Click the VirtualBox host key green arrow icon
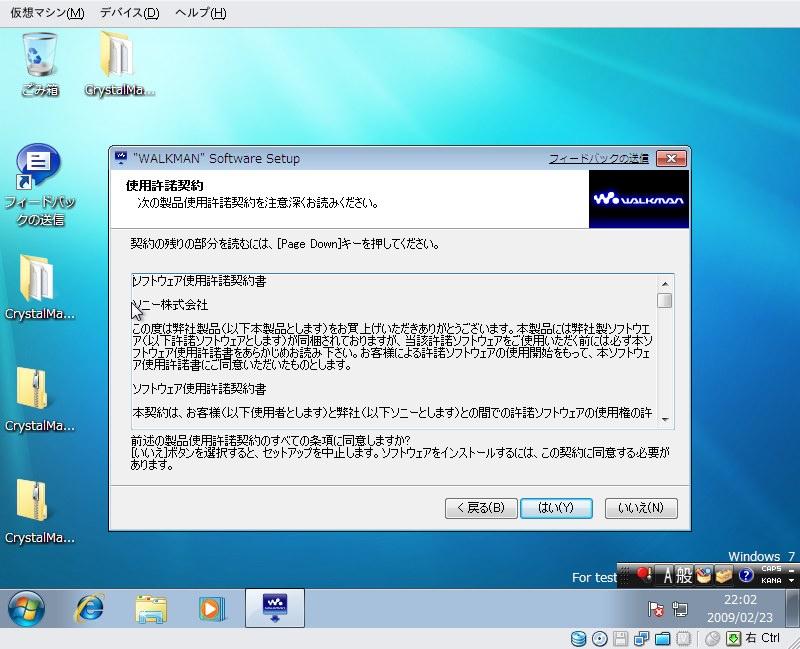 (x=734, y=638)
